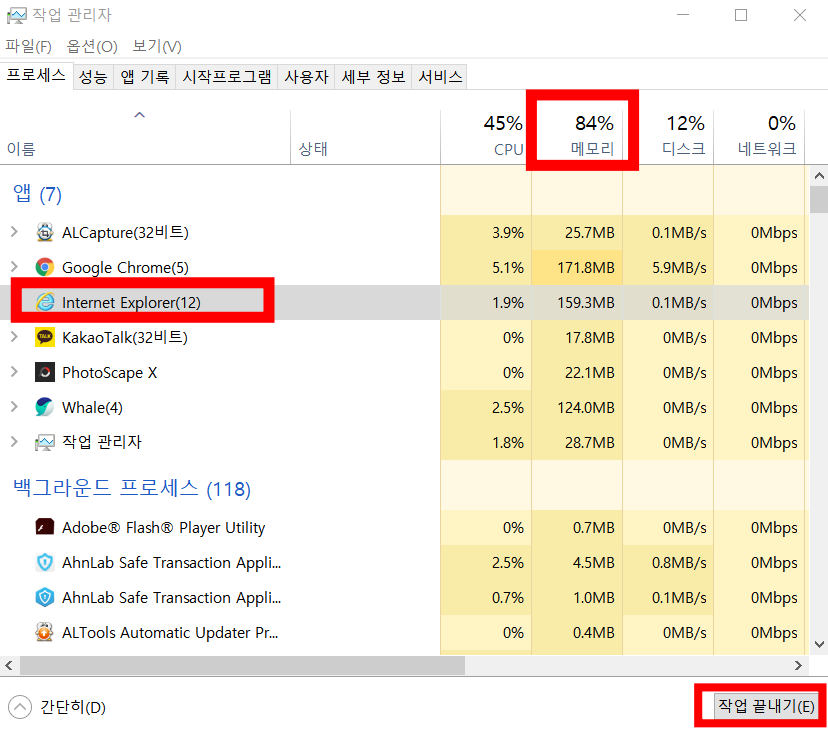Click the Internet Explorer icon
The width and height of the screenshot is (828, 734).
[x=45, y=302]
